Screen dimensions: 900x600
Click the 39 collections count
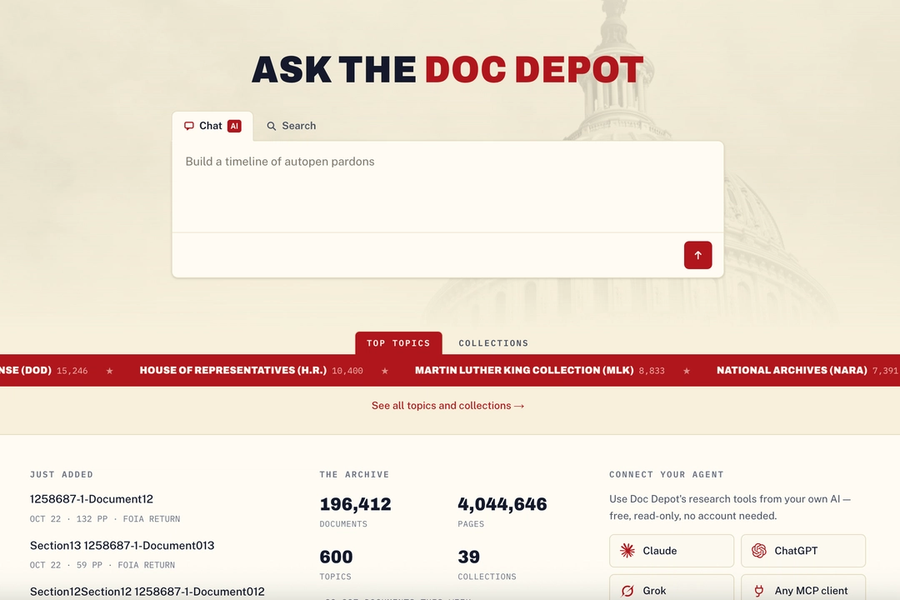(469, 557)
